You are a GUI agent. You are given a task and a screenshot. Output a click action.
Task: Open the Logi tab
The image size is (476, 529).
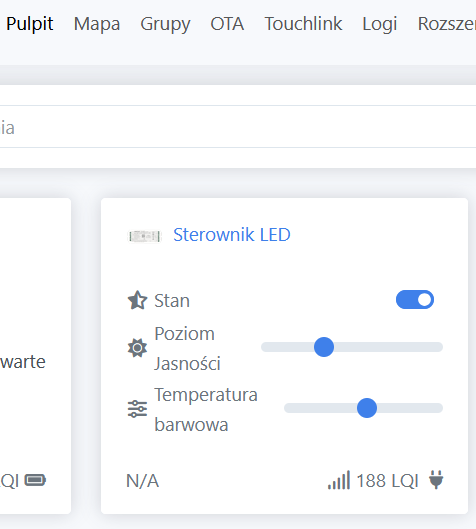tap(380, 24)
